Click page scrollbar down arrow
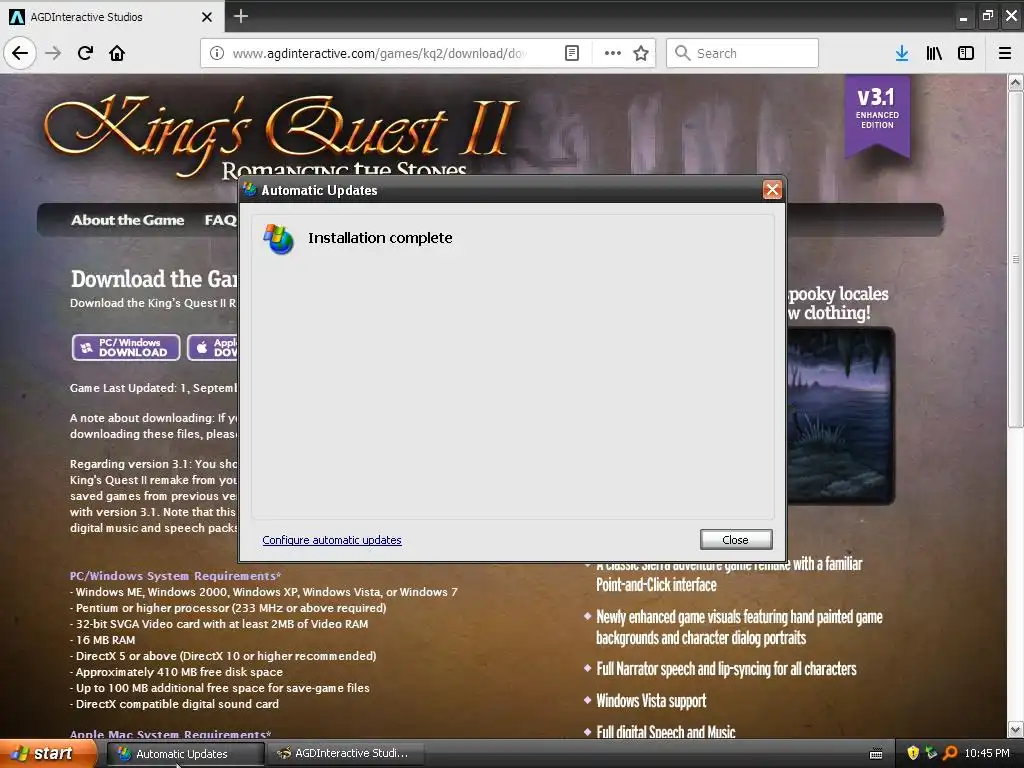The width and height of the screenshot is (1024, 768). tap(1015, 729)
